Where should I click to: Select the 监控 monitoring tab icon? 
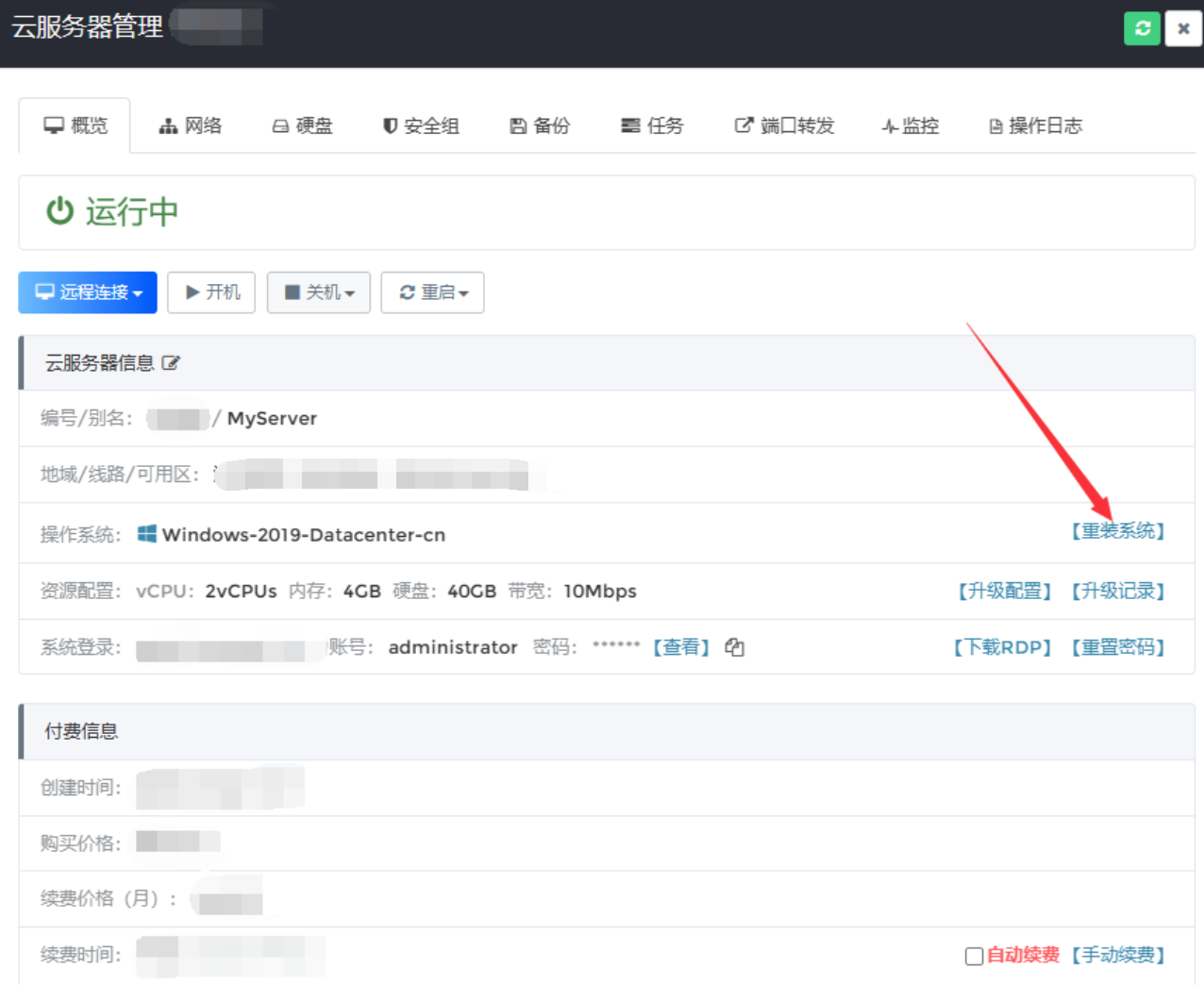[888, 125]
